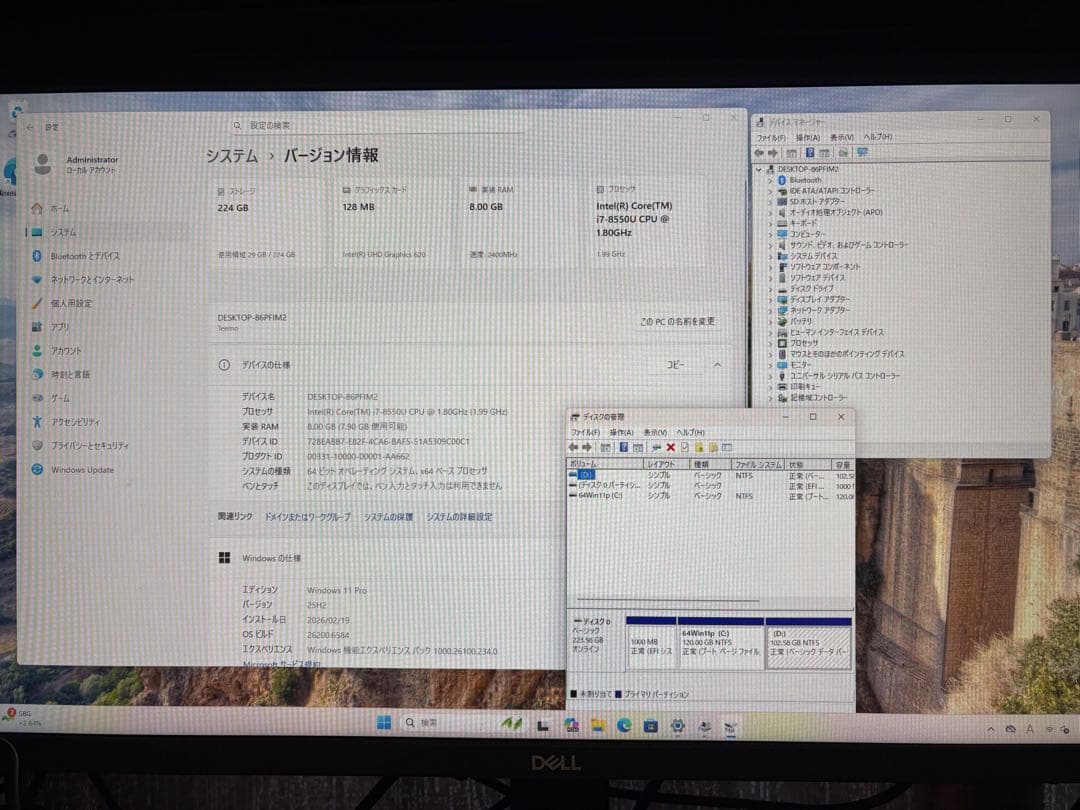Open 表示(V) menu in Device Manager

pos(841,138)
